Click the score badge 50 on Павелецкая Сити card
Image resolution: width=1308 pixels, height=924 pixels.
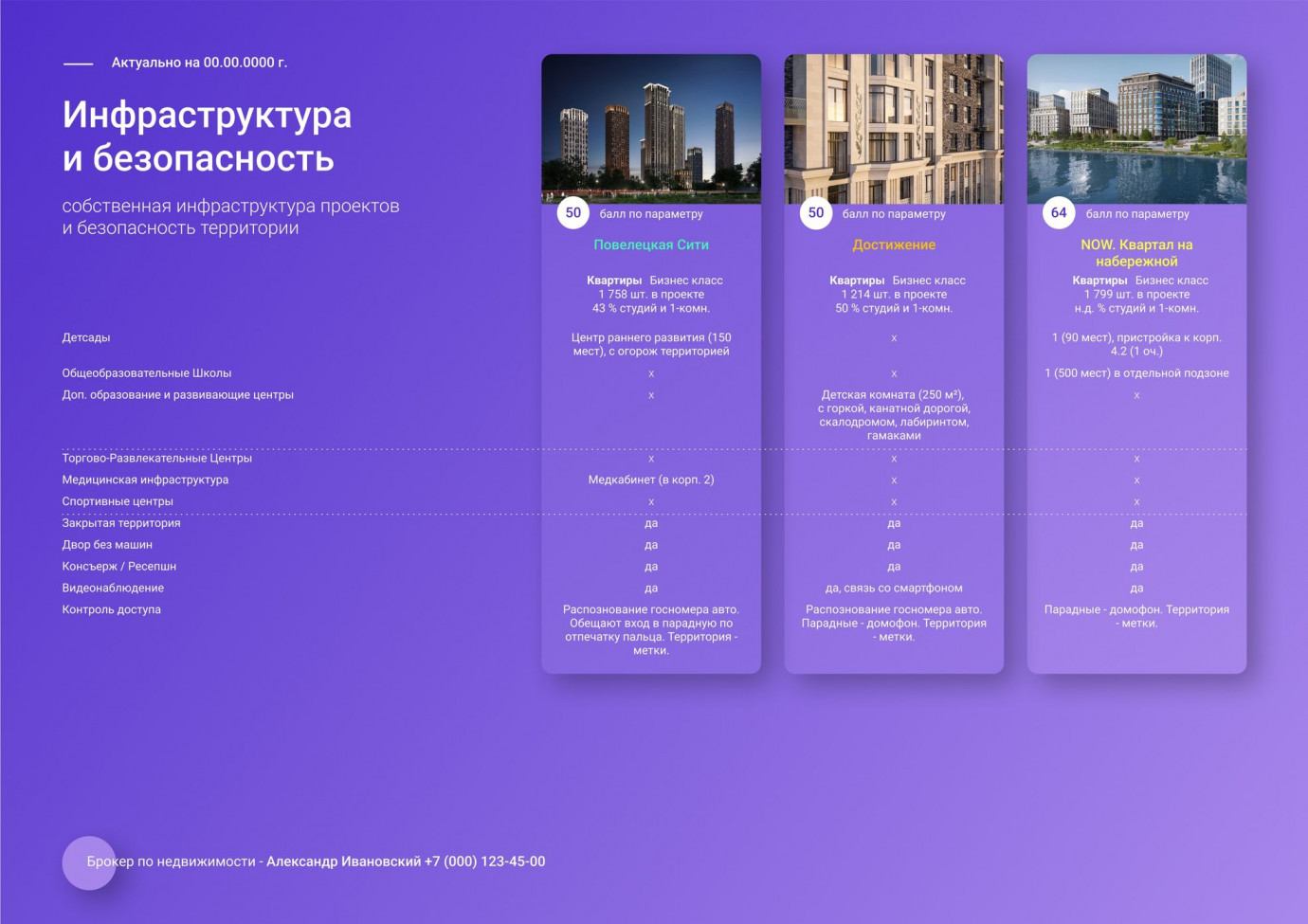coord(573,213)
